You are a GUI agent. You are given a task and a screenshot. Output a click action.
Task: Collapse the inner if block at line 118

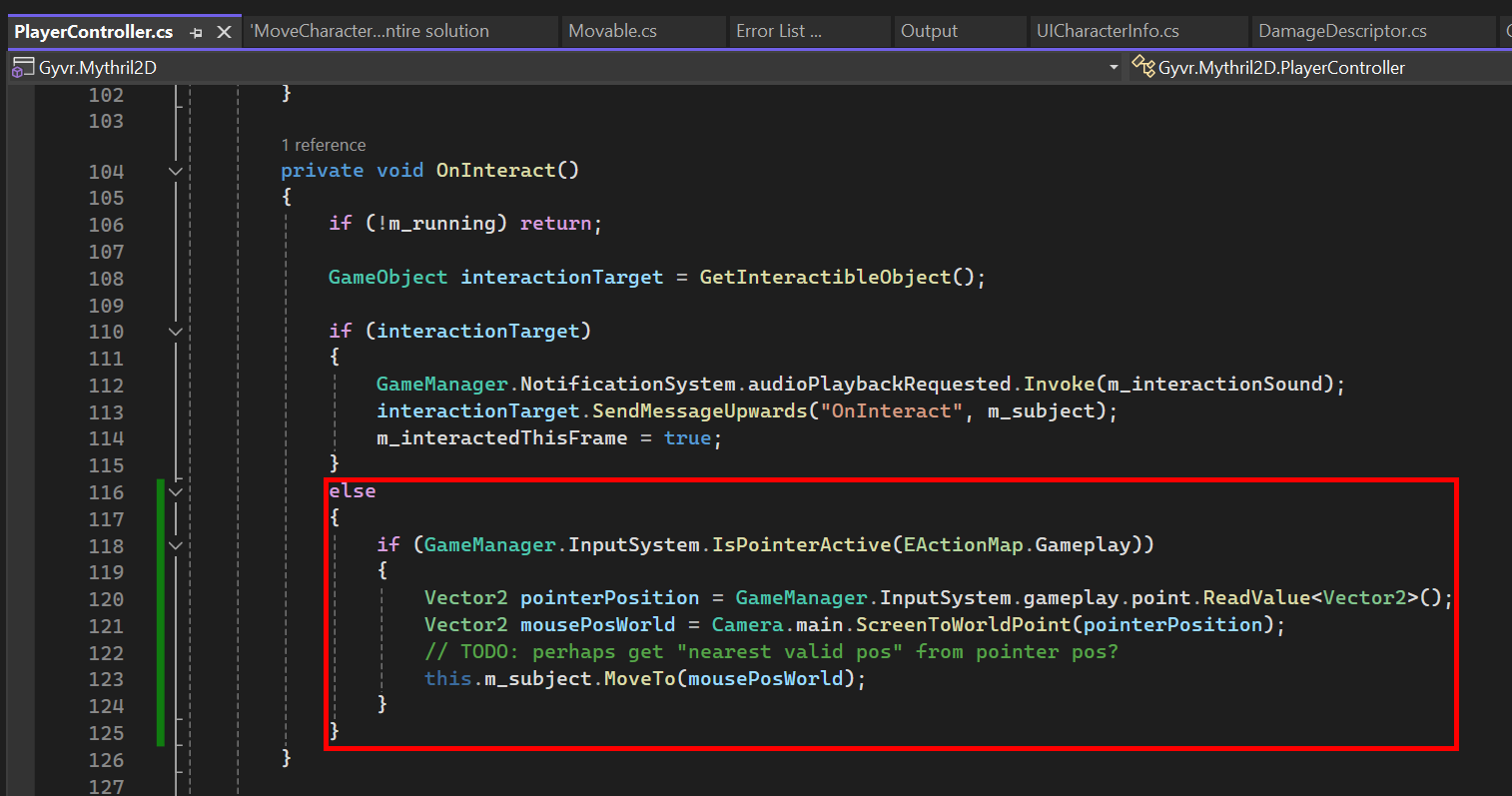click(176, 545)
